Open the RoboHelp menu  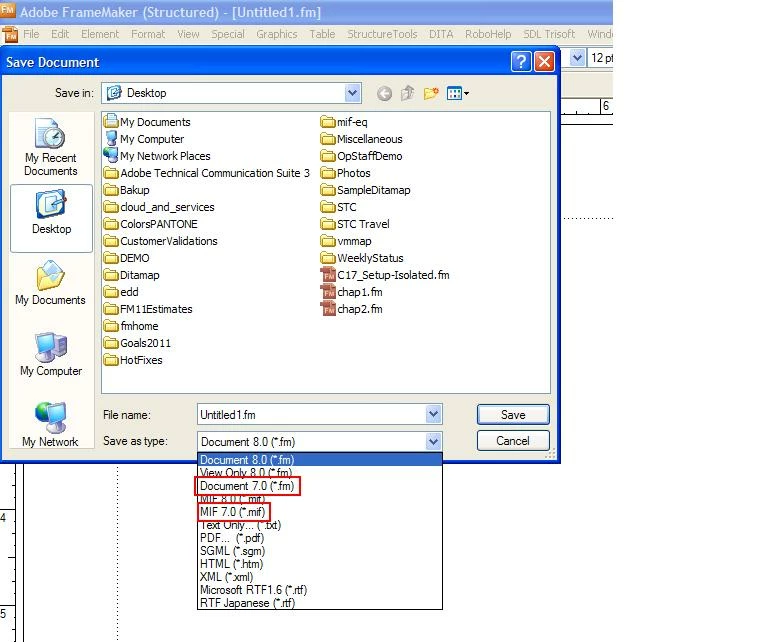pos(488,34)
